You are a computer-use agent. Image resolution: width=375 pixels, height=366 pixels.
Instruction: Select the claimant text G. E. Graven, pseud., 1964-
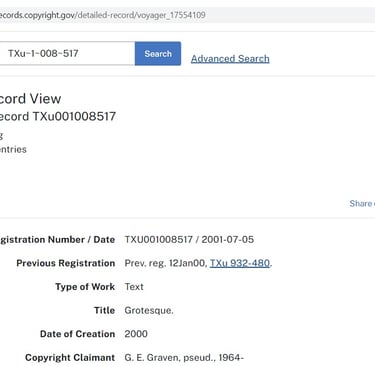[x=184, y=358]
